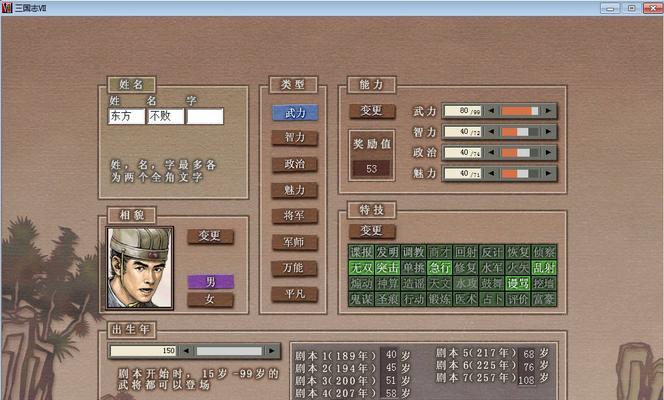Toggle the 乱射 skill
Image resolution: width=664 pixels, height=400 pixels.
[544, 268]
